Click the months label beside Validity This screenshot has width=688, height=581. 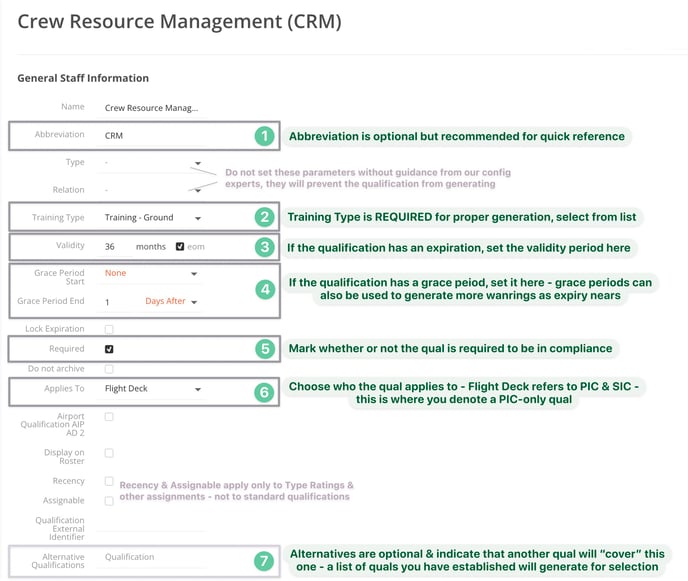pos(151,247)
